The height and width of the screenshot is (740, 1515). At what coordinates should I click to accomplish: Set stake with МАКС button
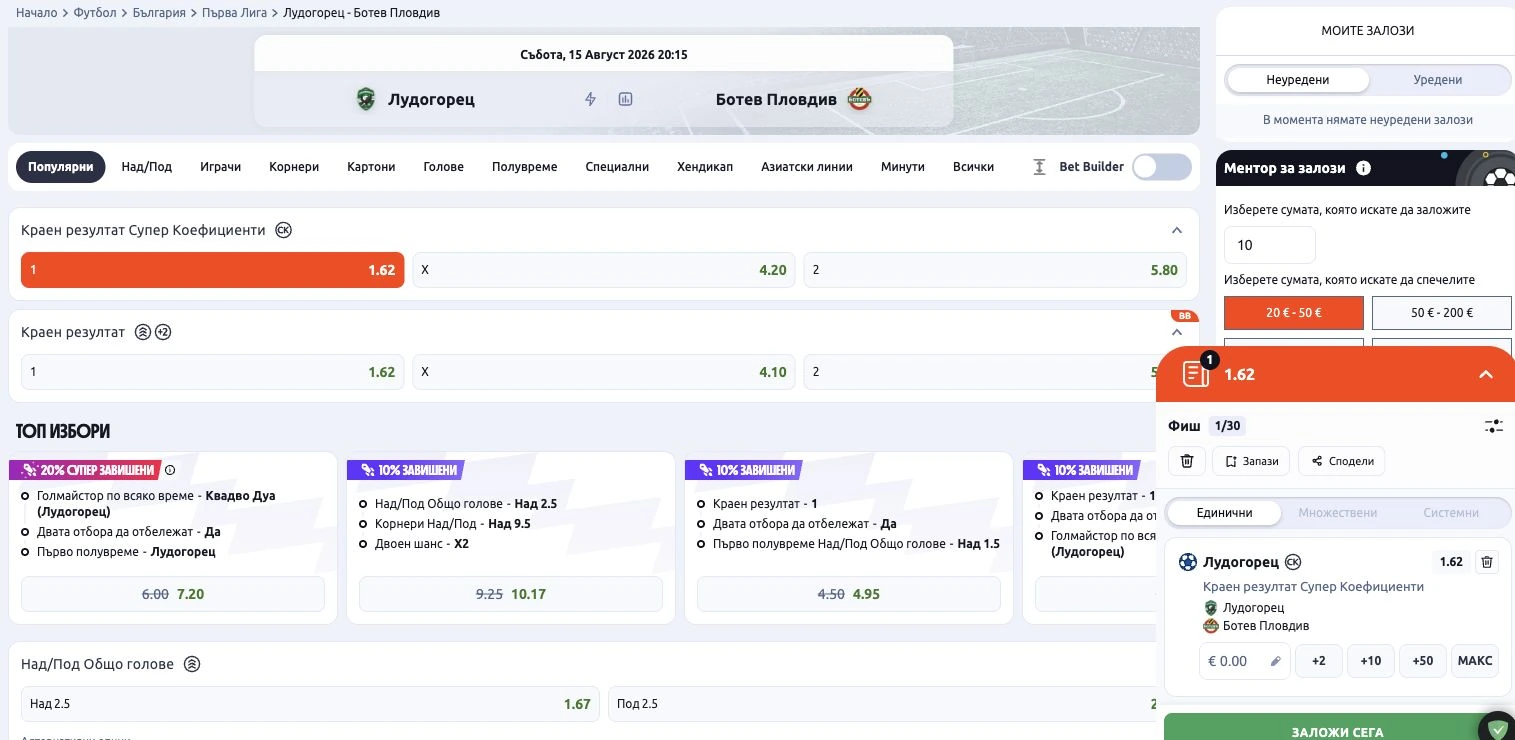point(1475,661)
